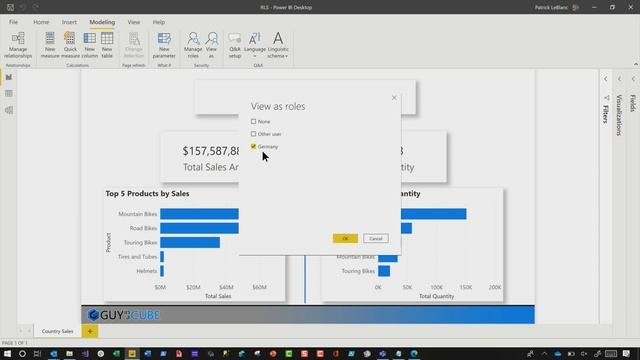
Task: Open the Linguistic schema dropdown
Action: [x=278, y=45]
